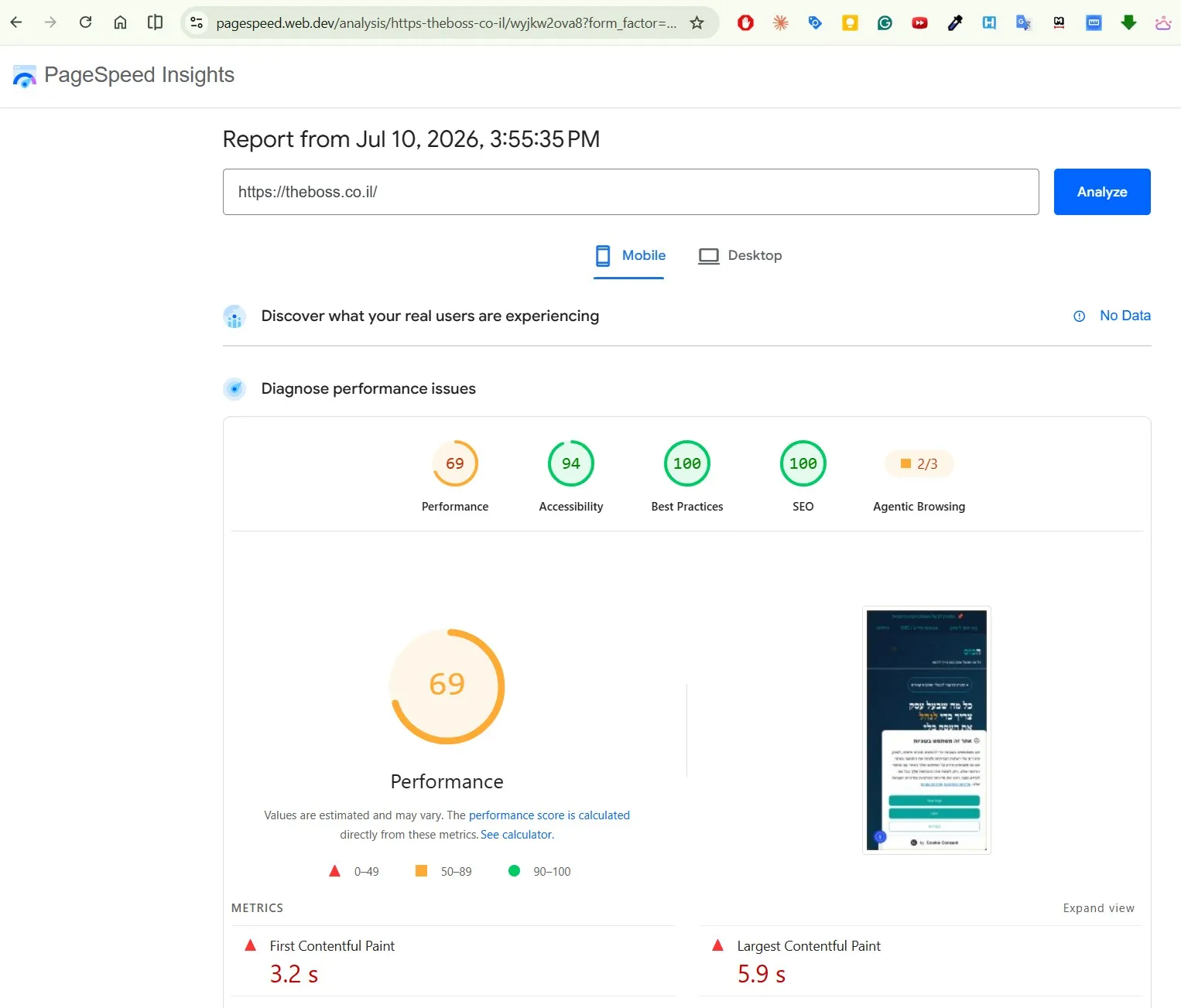Open the green download arrow extension
The height and width of the screenshot is (1008, 1181).
(x=1128, y=22)
